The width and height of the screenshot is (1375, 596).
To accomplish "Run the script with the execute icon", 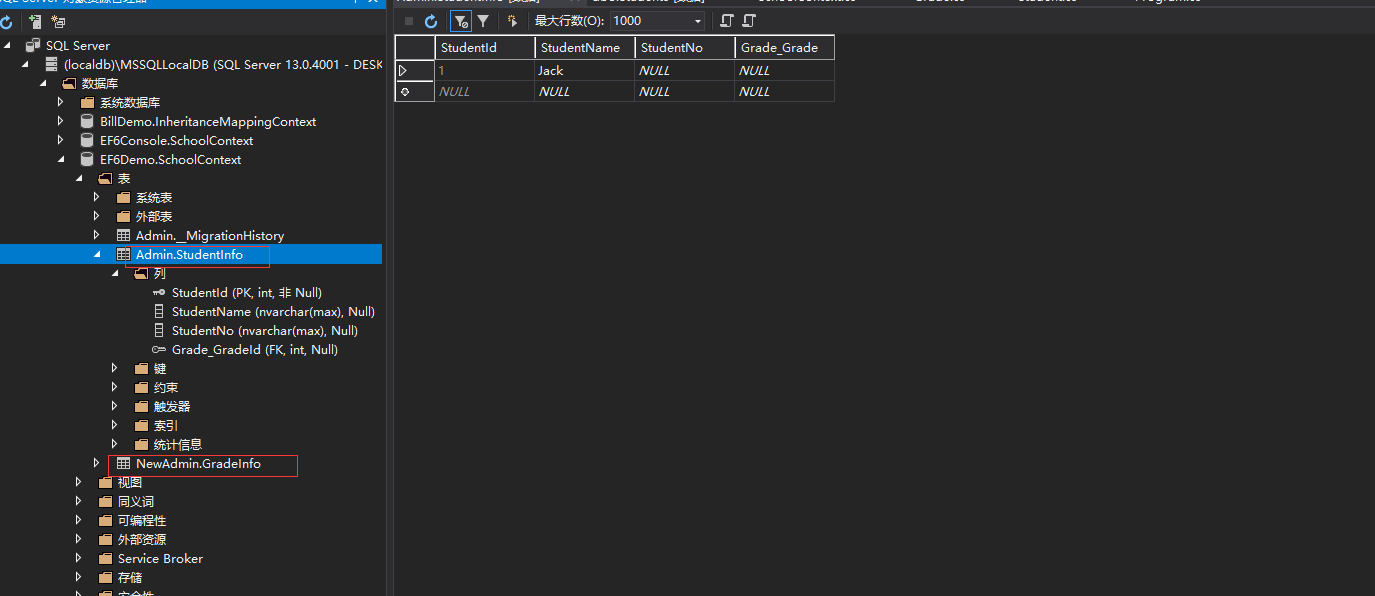I will (512, 21).
